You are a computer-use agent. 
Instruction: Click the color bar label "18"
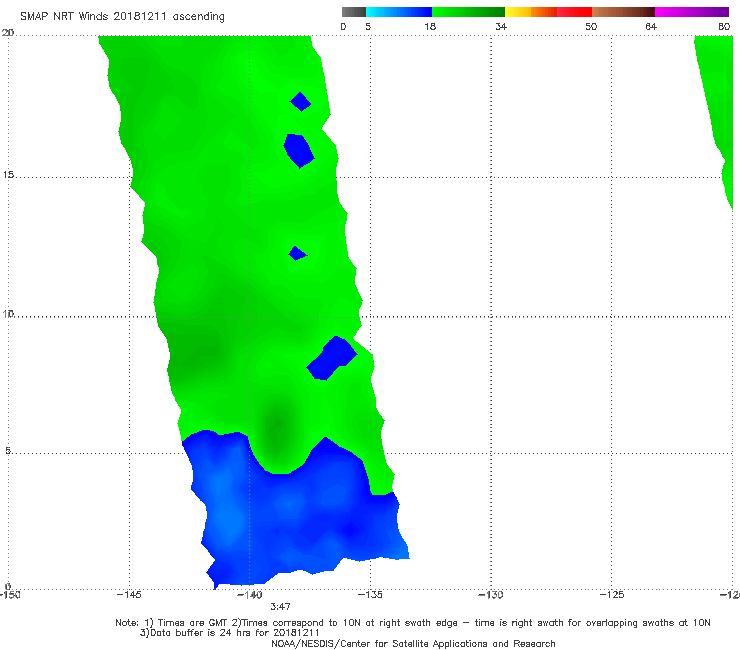point(430,26)
